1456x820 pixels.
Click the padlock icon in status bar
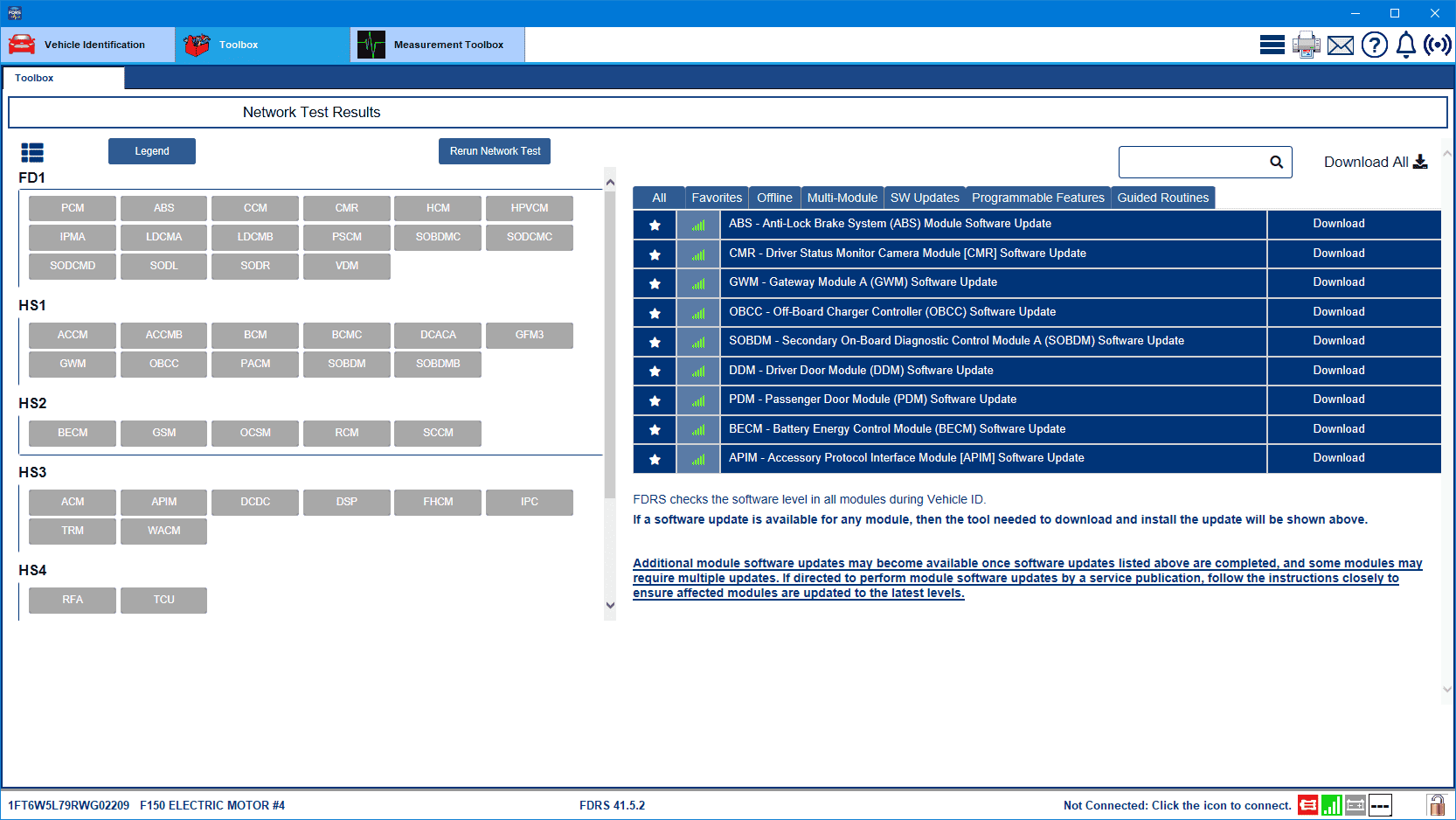click(1436, 805)
